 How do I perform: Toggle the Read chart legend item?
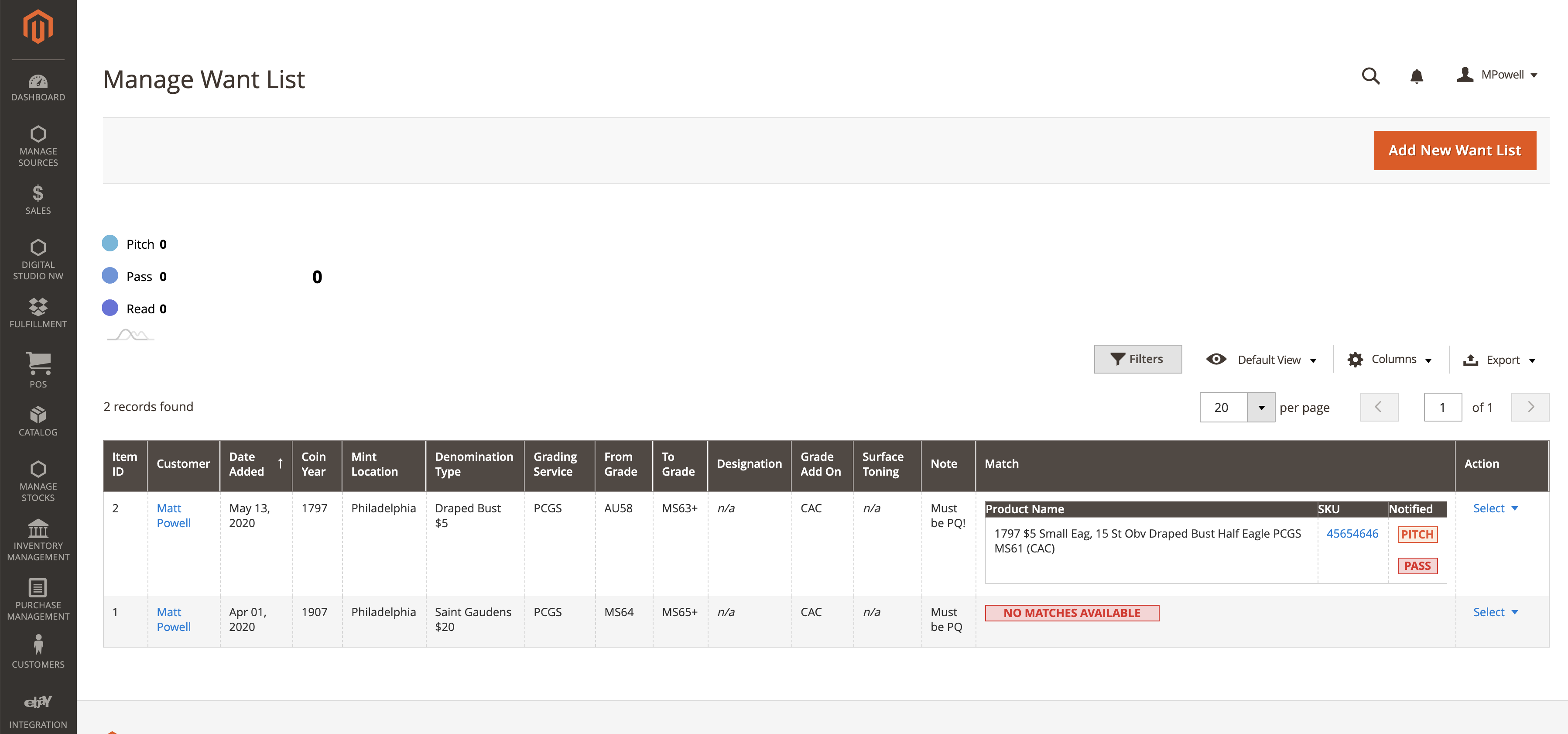click(134, 309)
